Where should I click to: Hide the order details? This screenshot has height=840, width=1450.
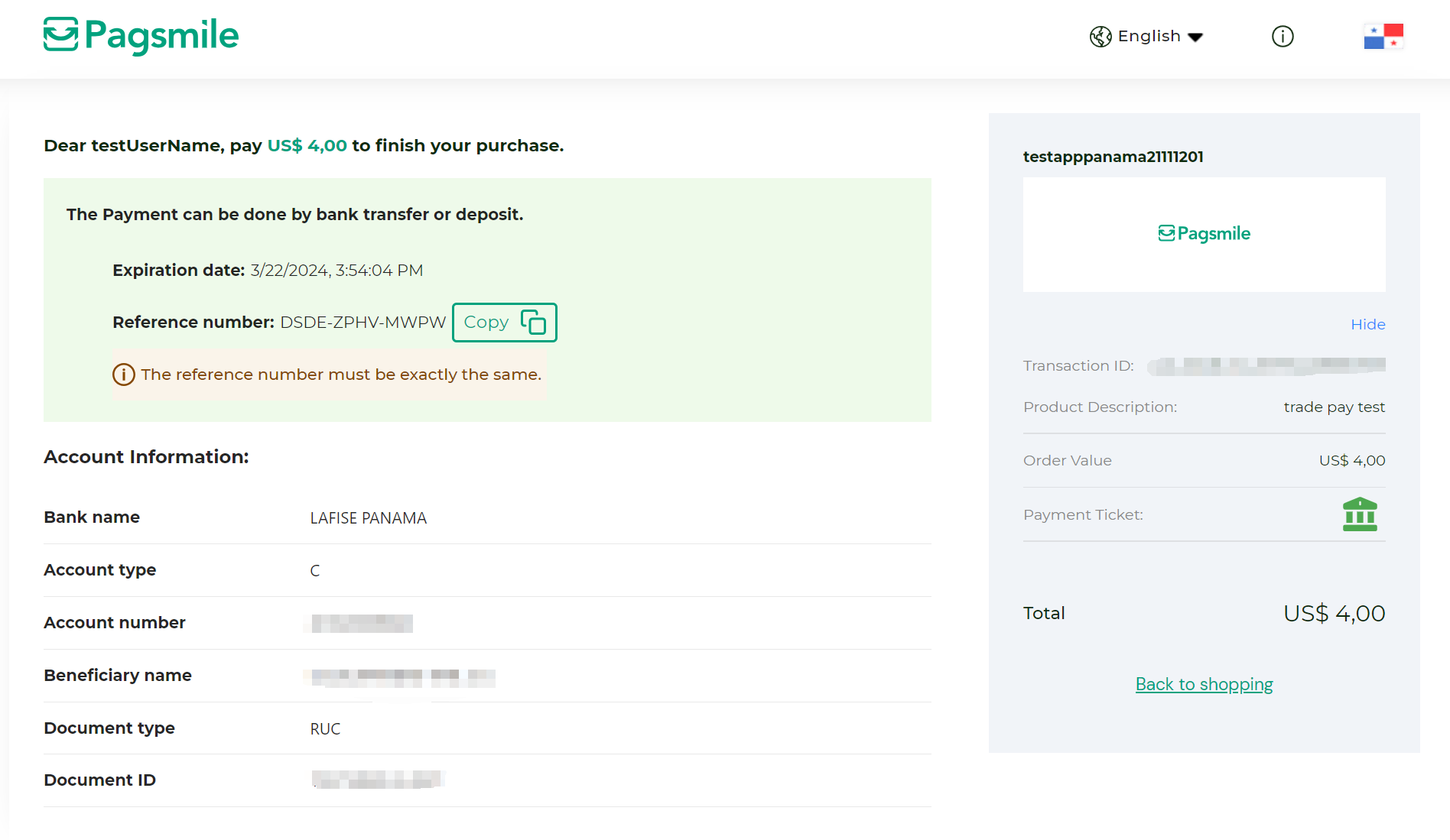[1367, 325]
